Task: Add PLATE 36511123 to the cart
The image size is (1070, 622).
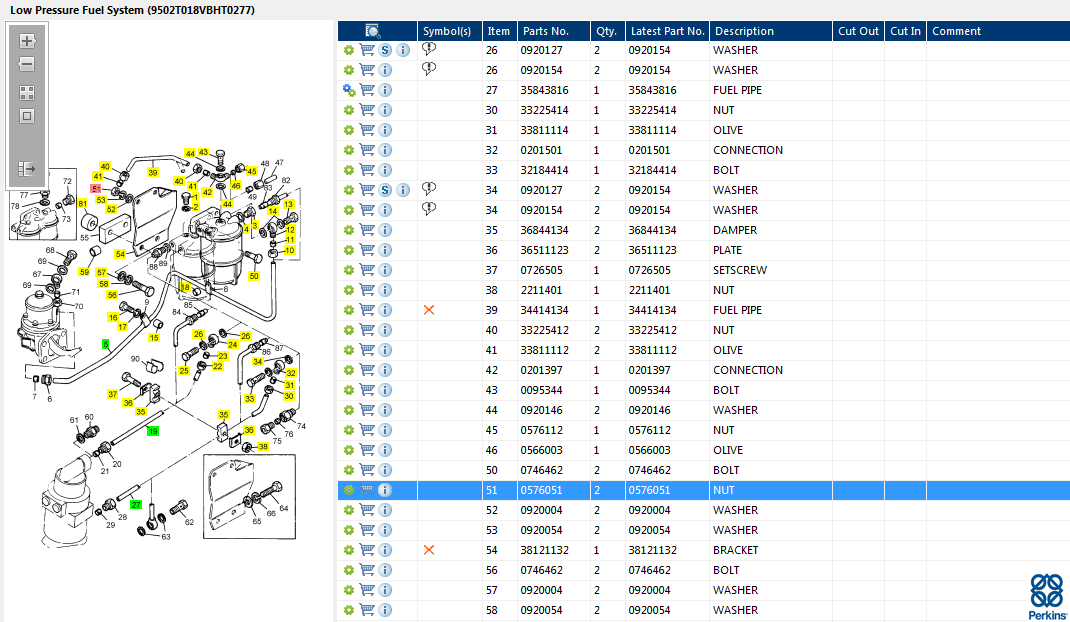Action: tap(367, 250)
